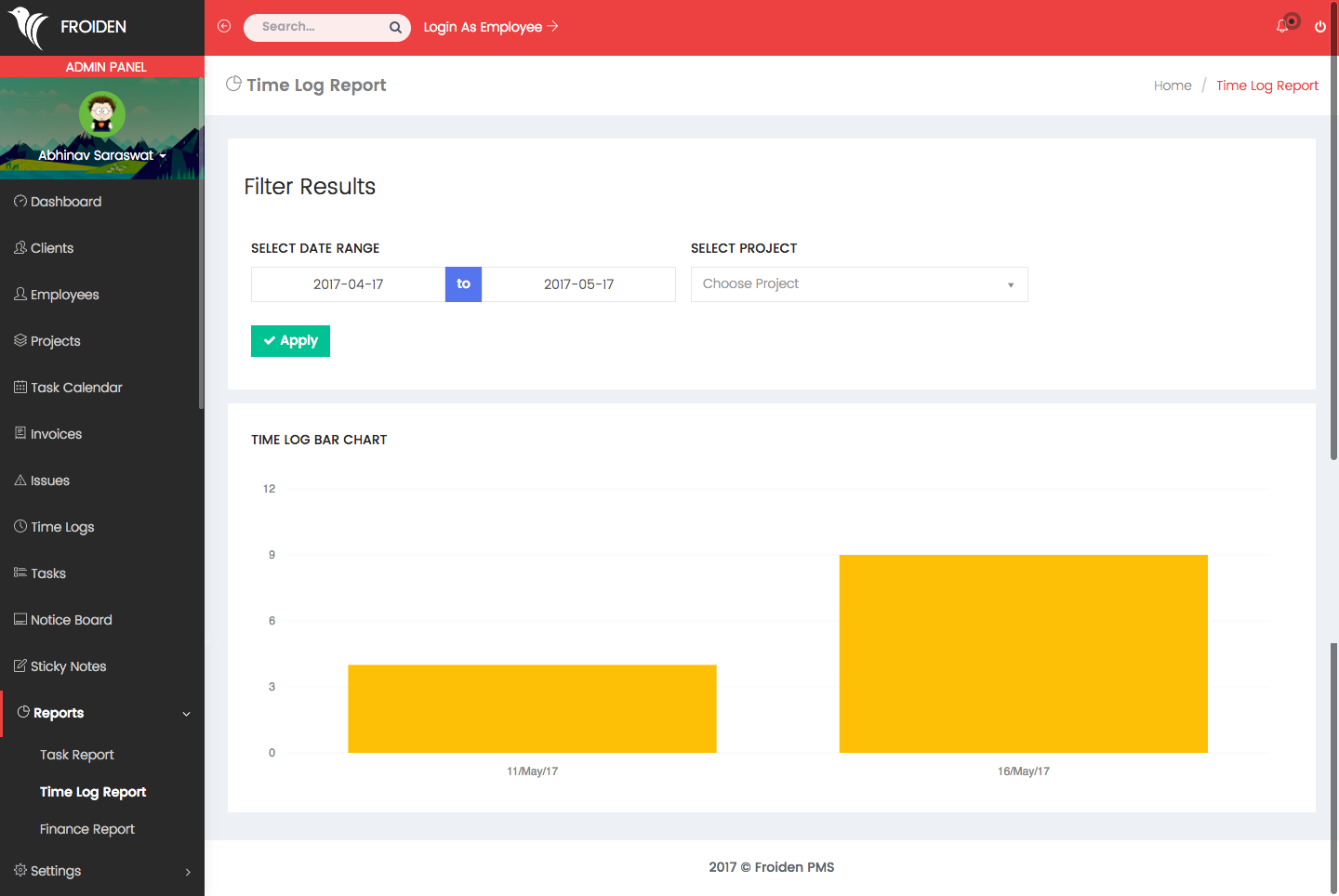1339x896 pixels.
Task: Click Home breadcrumb link
Action: pyautogui.click(x=1172, y=86)
